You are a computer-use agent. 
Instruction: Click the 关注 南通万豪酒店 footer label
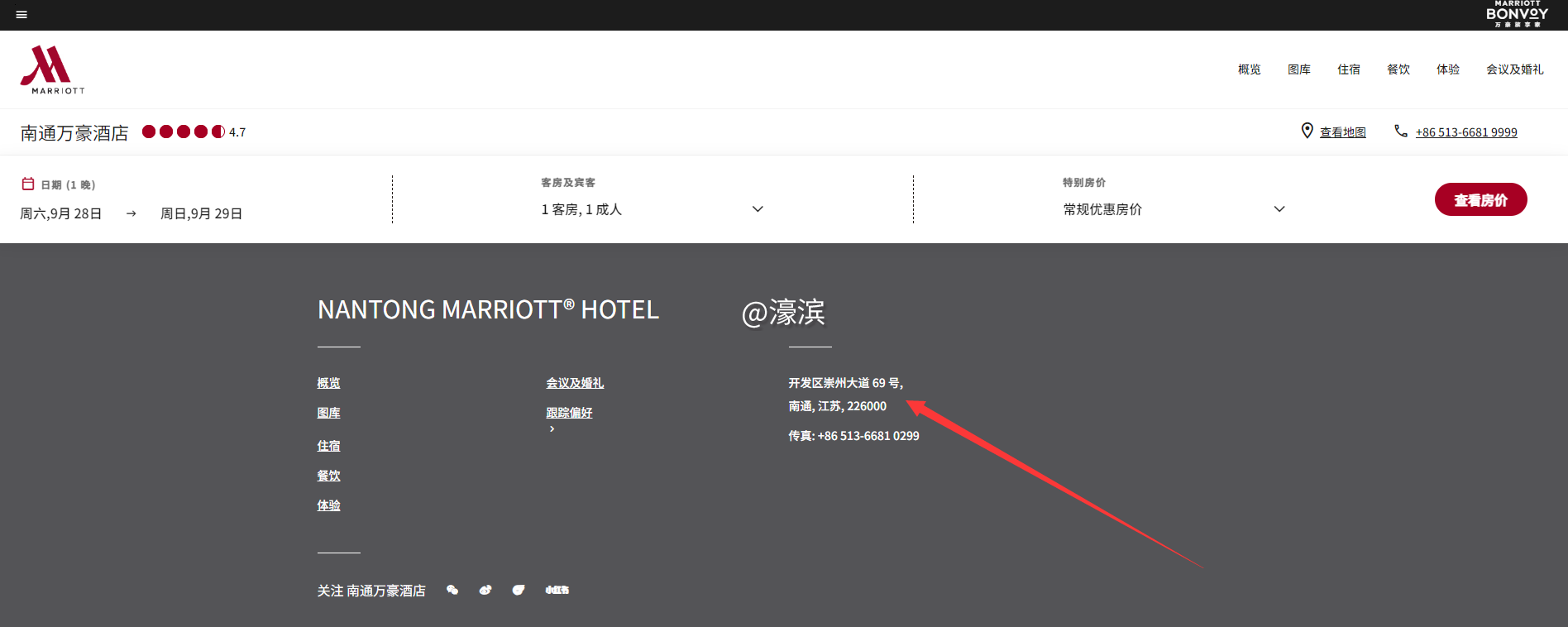click(371, 591)
